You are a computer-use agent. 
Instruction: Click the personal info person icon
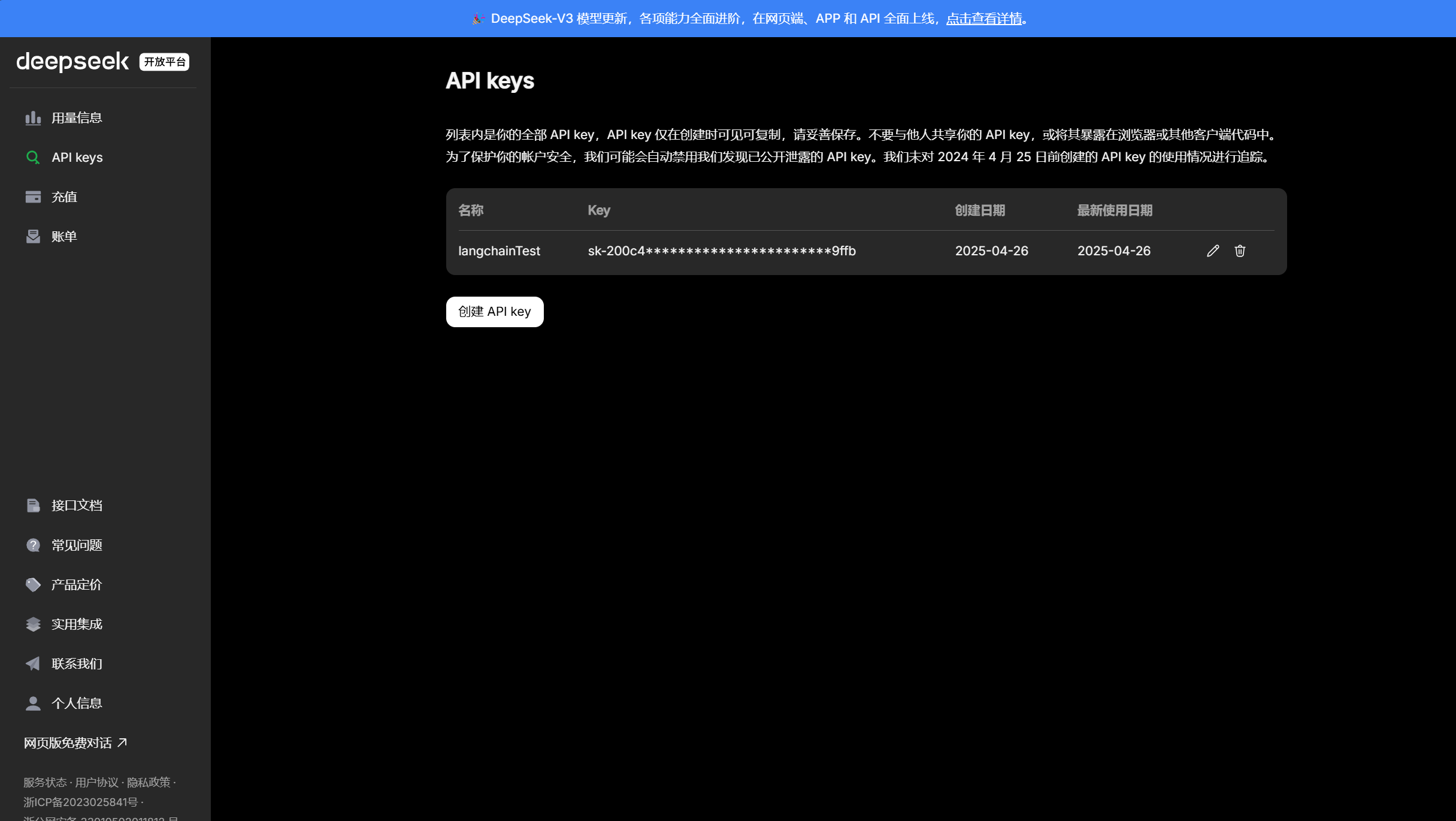pyautogui.click(x=33, y=704)
